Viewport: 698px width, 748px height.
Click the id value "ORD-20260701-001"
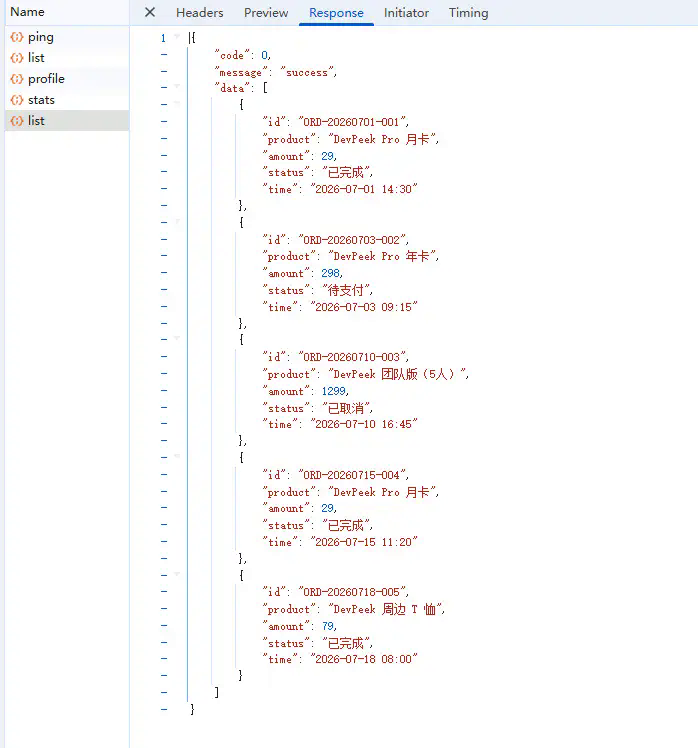353,122
